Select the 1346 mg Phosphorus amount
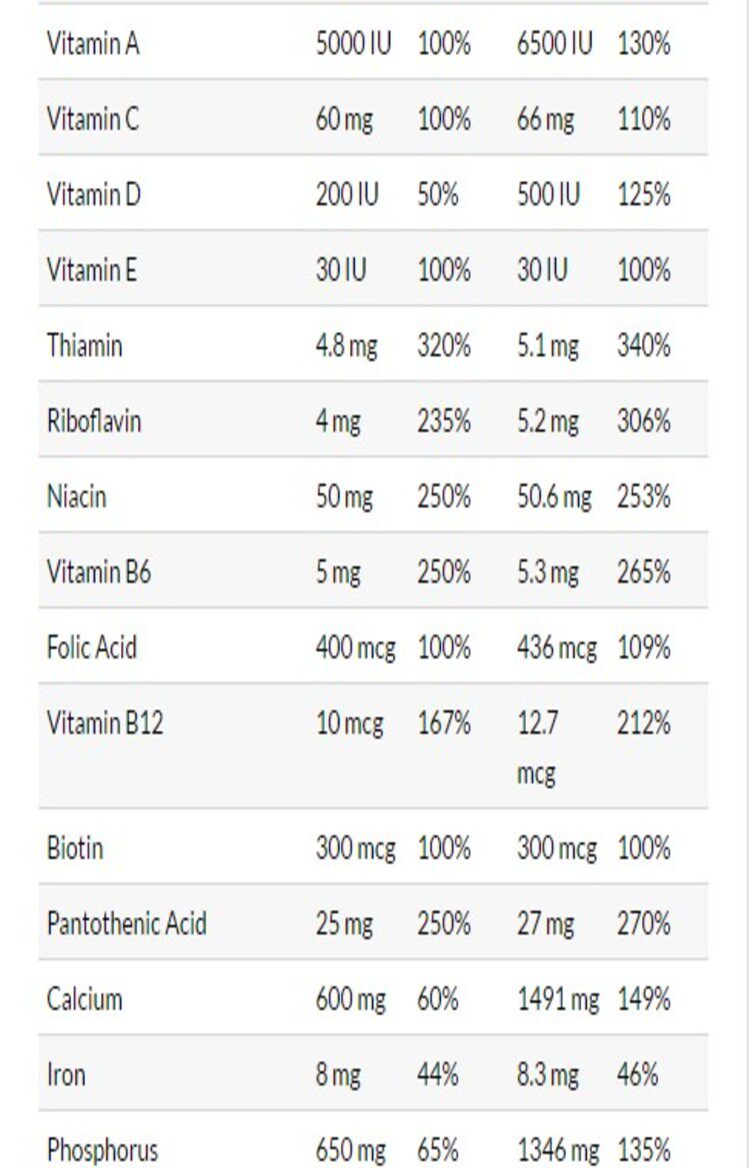The width and height of the screenshot is (750, 1168). click(x=558, y=1150)
